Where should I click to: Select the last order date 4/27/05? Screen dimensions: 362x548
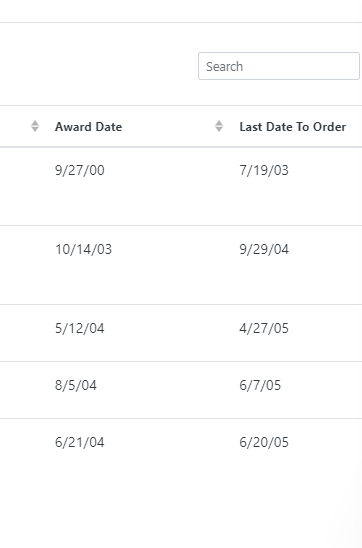[264, 328]
